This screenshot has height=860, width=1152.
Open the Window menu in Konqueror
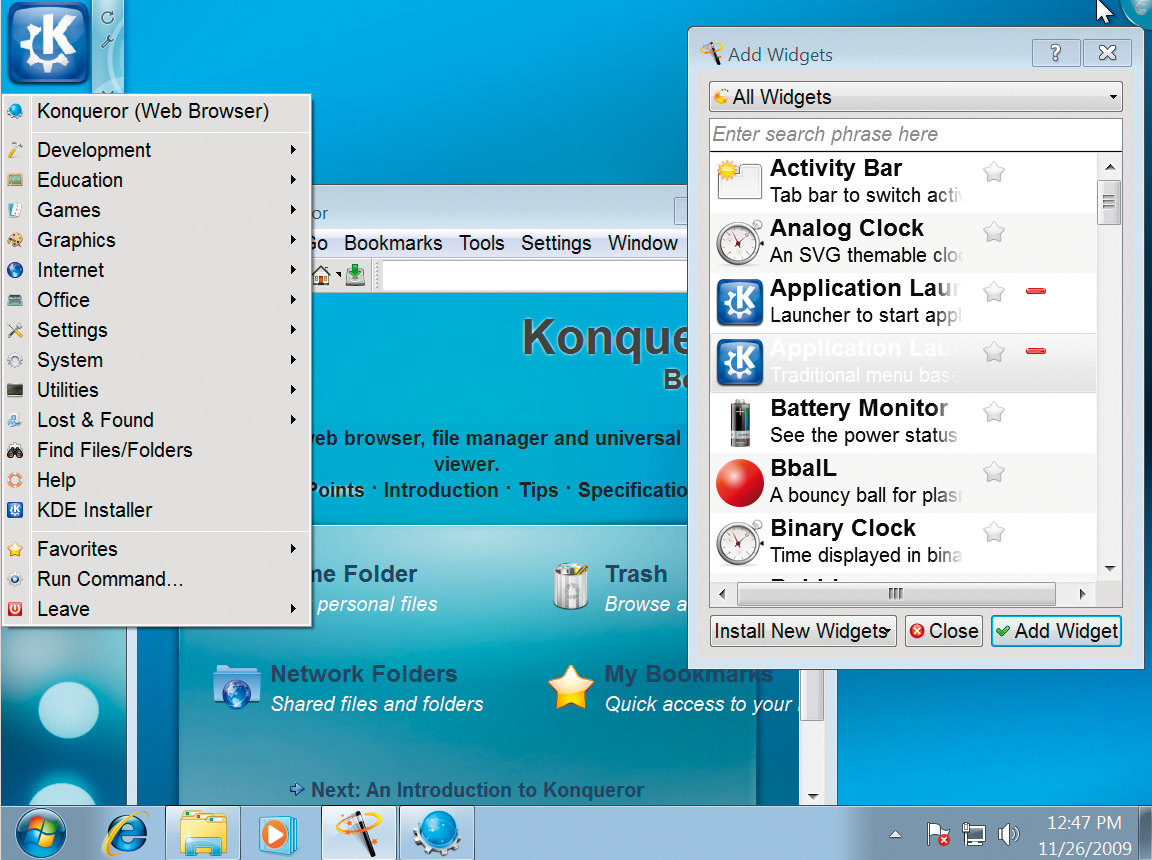click(x=643, y=243)
